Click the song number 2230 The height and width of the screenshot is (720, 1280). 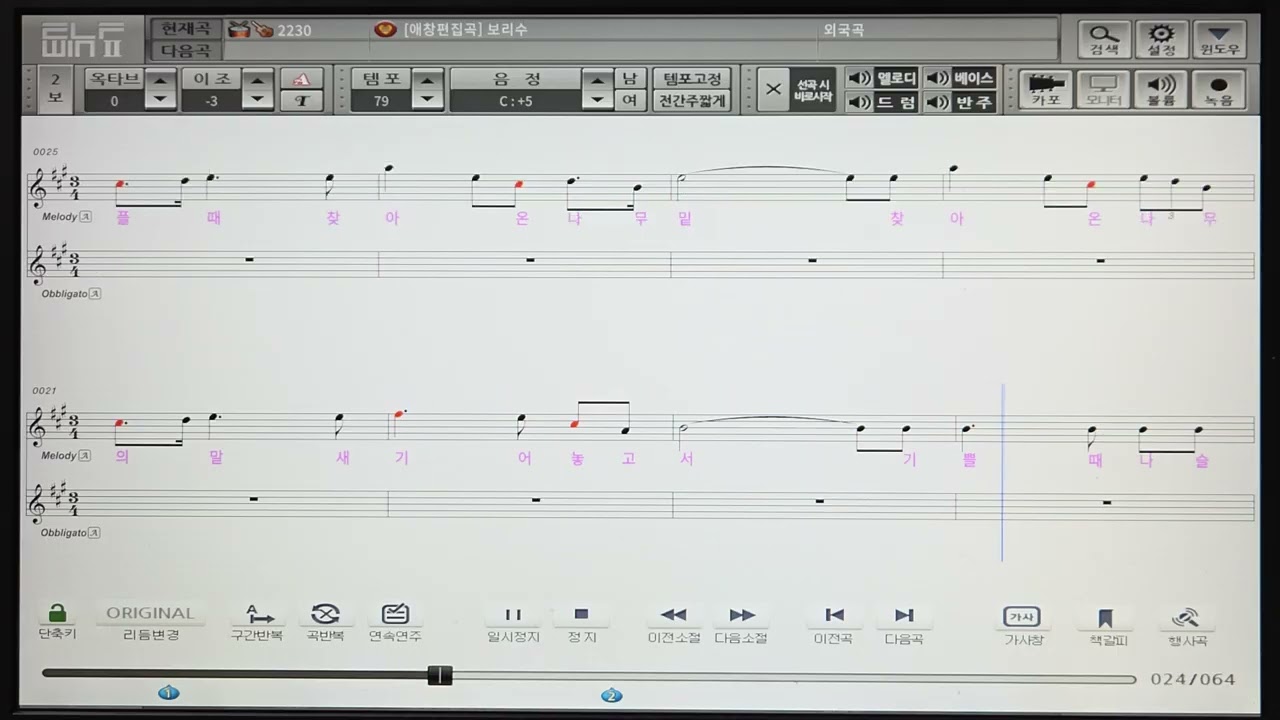pos(294,30)
